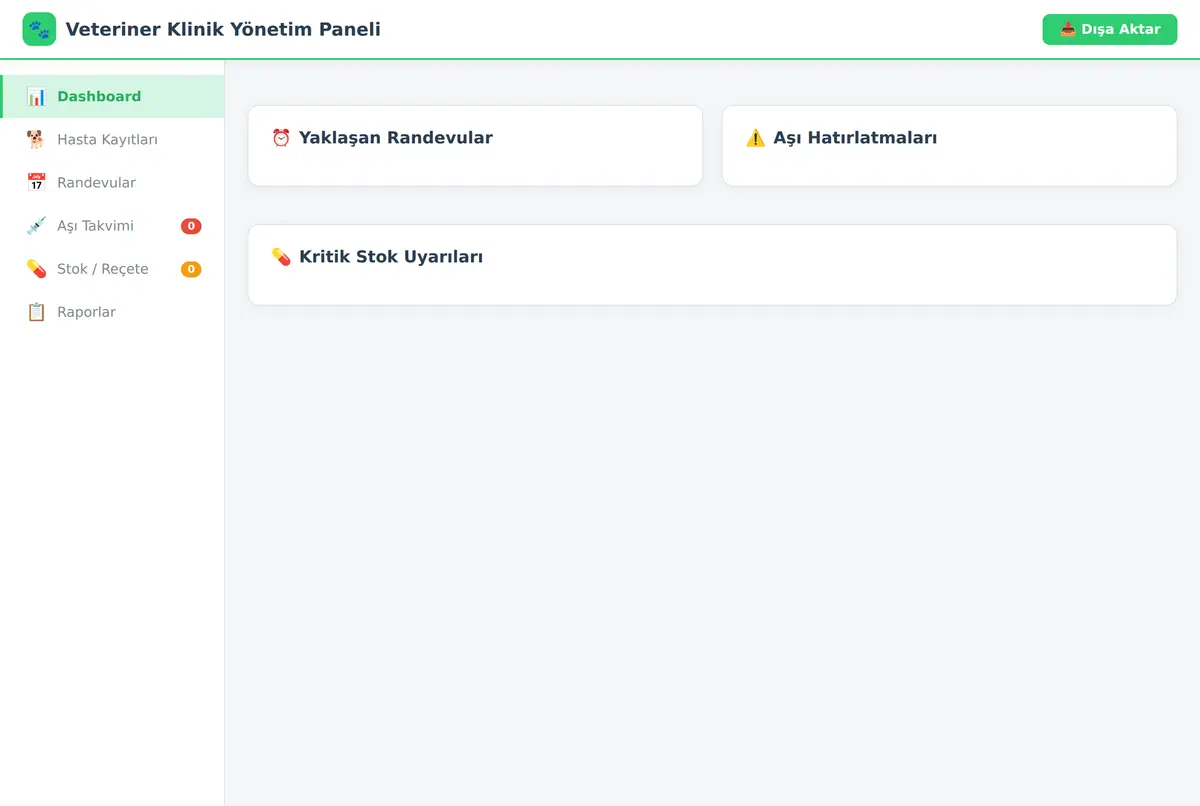Open the Dashboard menu item
Viewport: 1200px width, 806px height.
point(112,97)
